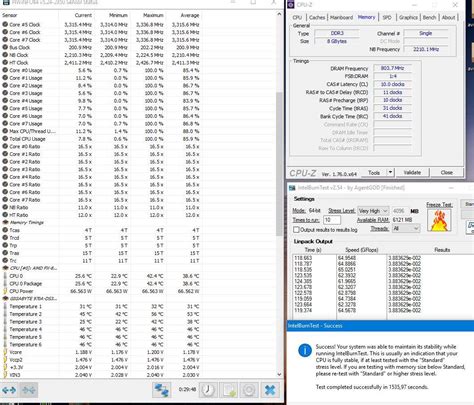Screen dimensions: 474x405
Task: Open the Bench tab in CPU-Z
Action: [429, 17]
